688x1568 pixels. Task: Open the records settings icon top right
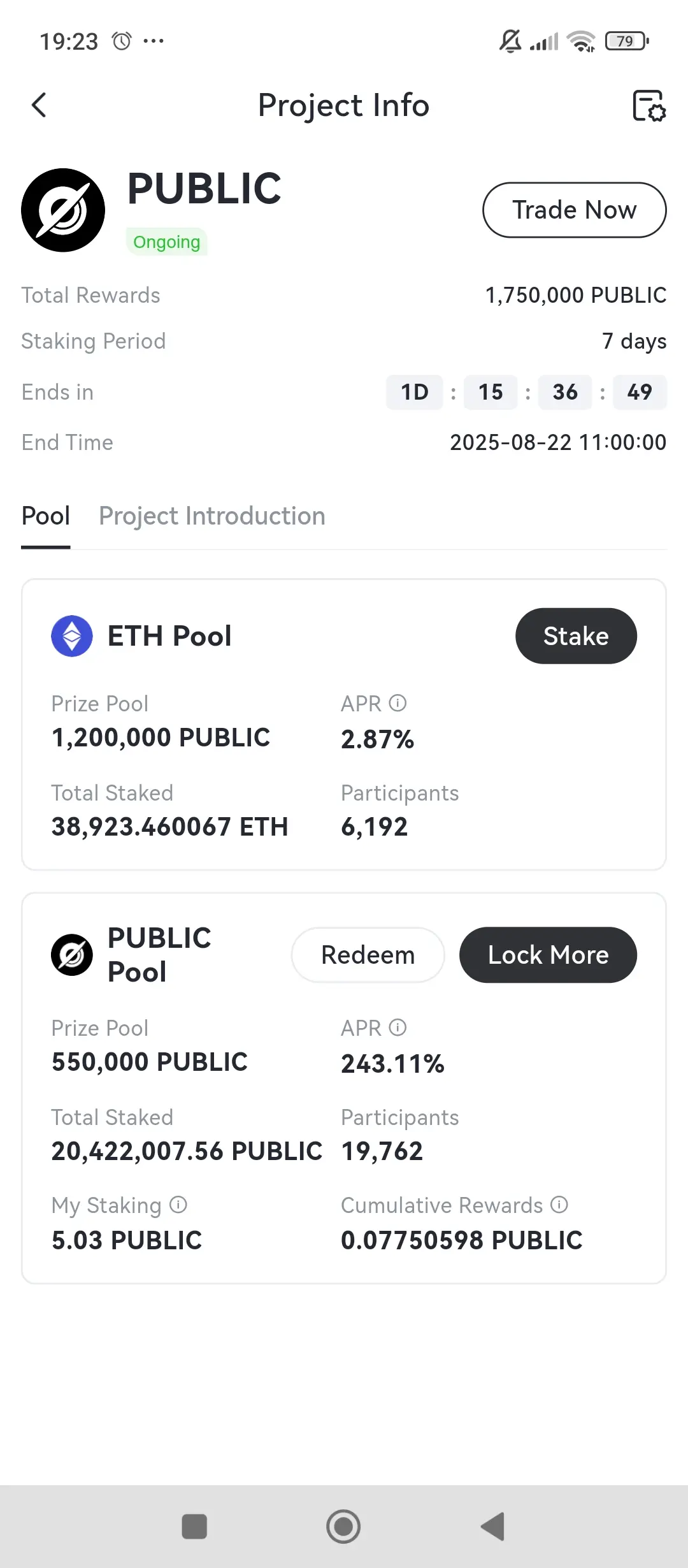click(x=649, y=106)
